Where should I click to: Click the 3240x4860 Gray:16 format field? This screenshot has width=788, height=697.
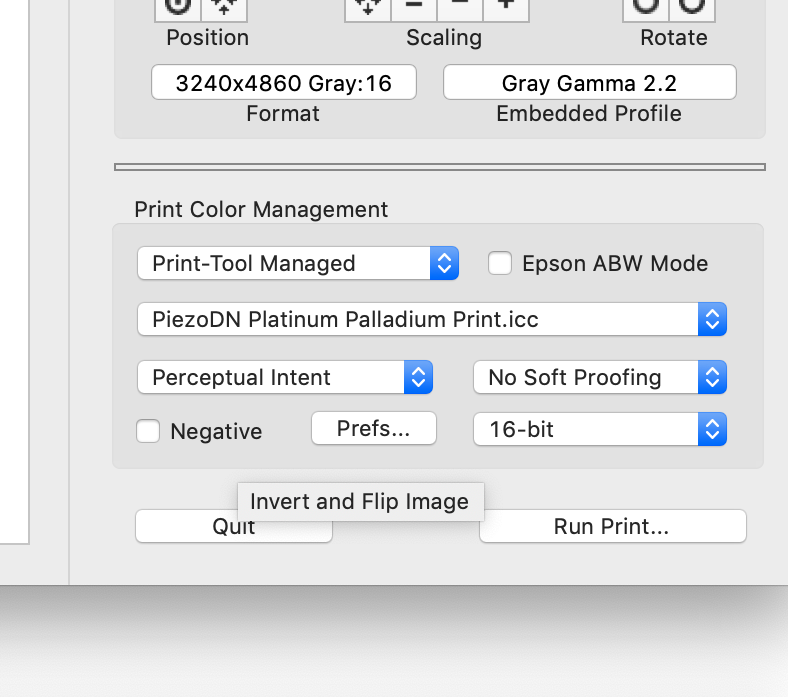pos(283,83)
